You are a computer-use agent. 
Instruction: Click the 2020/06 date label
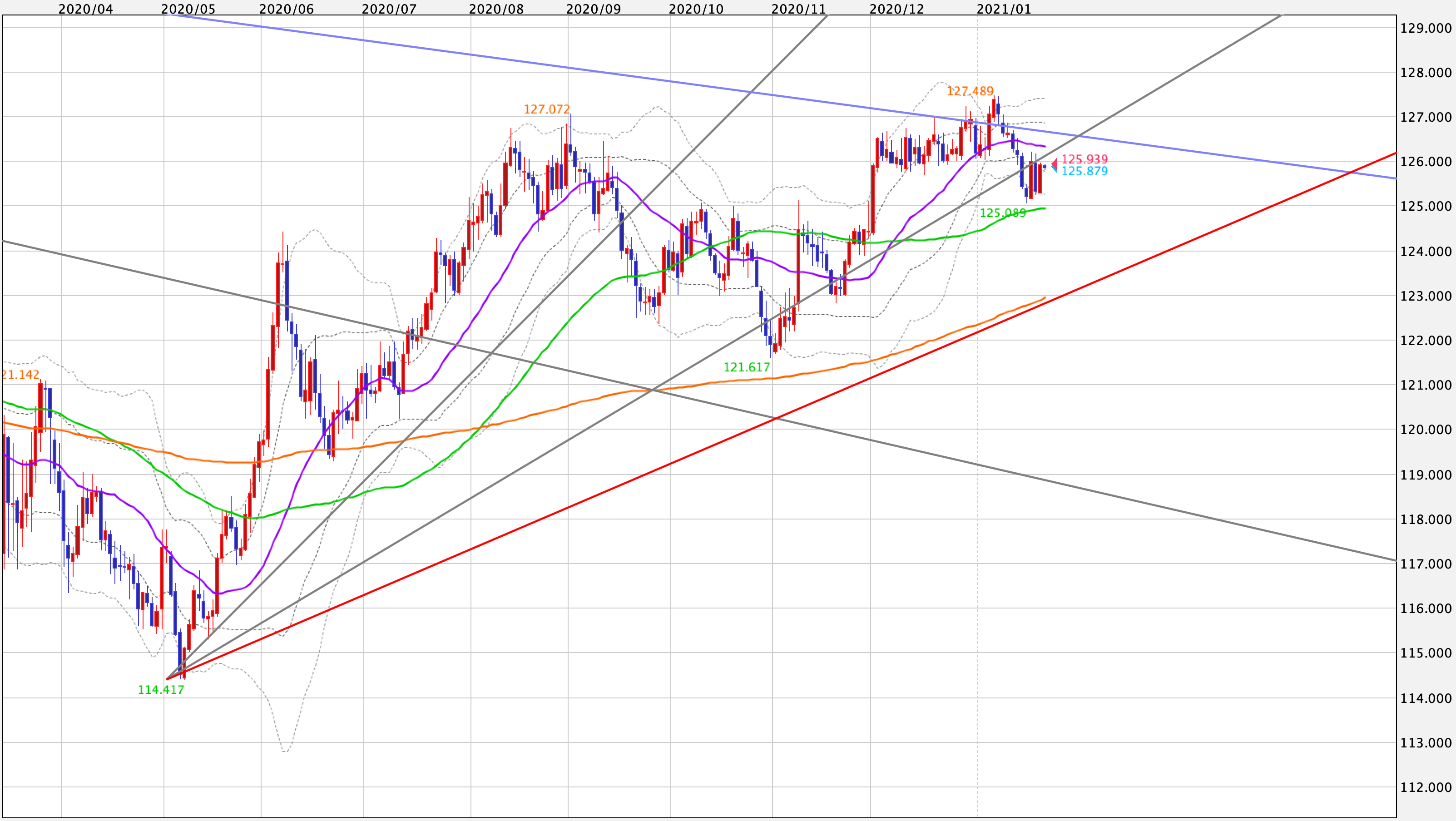pos(287,9)
